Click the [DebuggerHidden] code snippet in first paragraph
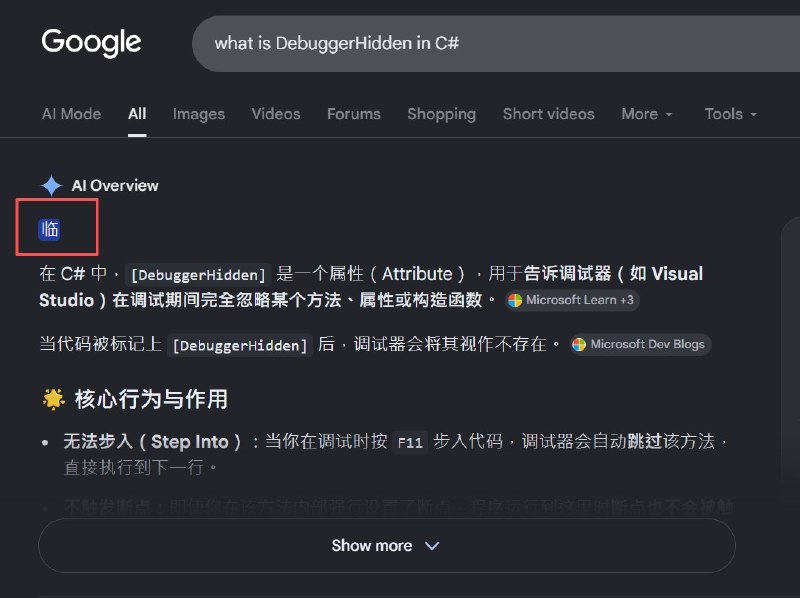This screenshot has width=800, height=598. click(198, 275)
